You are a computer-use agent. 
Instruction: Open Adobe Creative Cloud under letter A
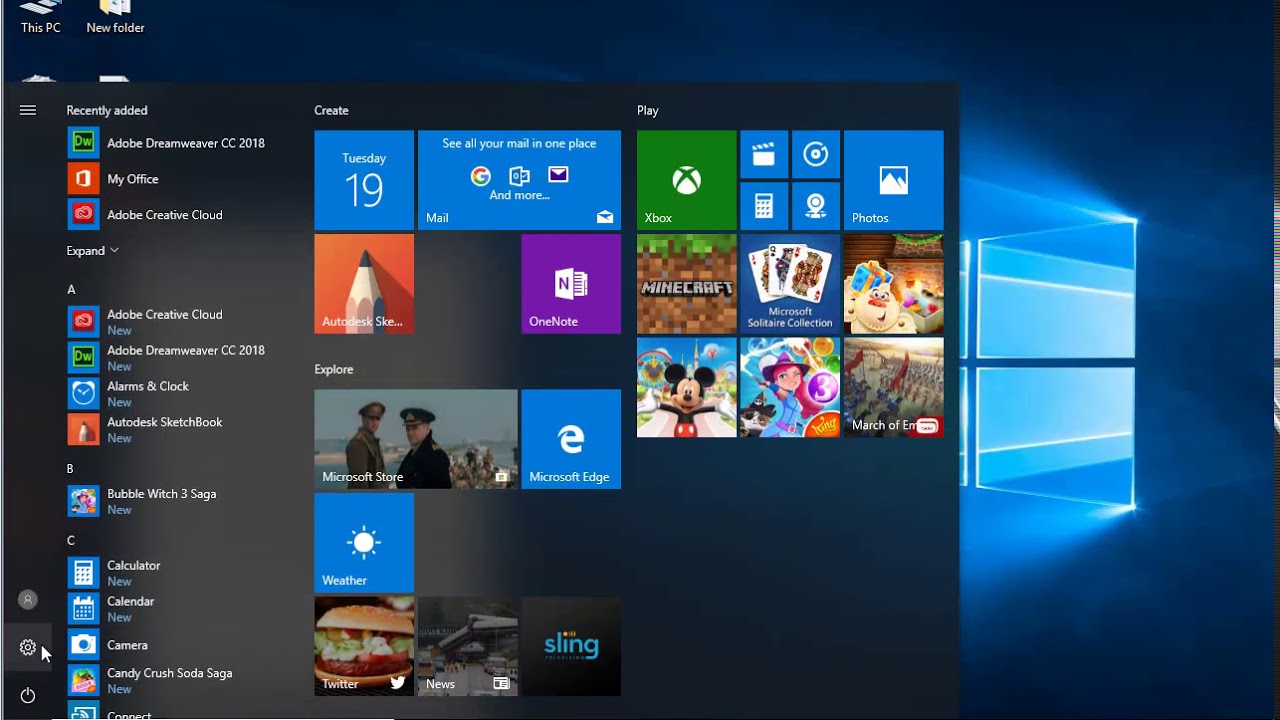coord(180,322)
